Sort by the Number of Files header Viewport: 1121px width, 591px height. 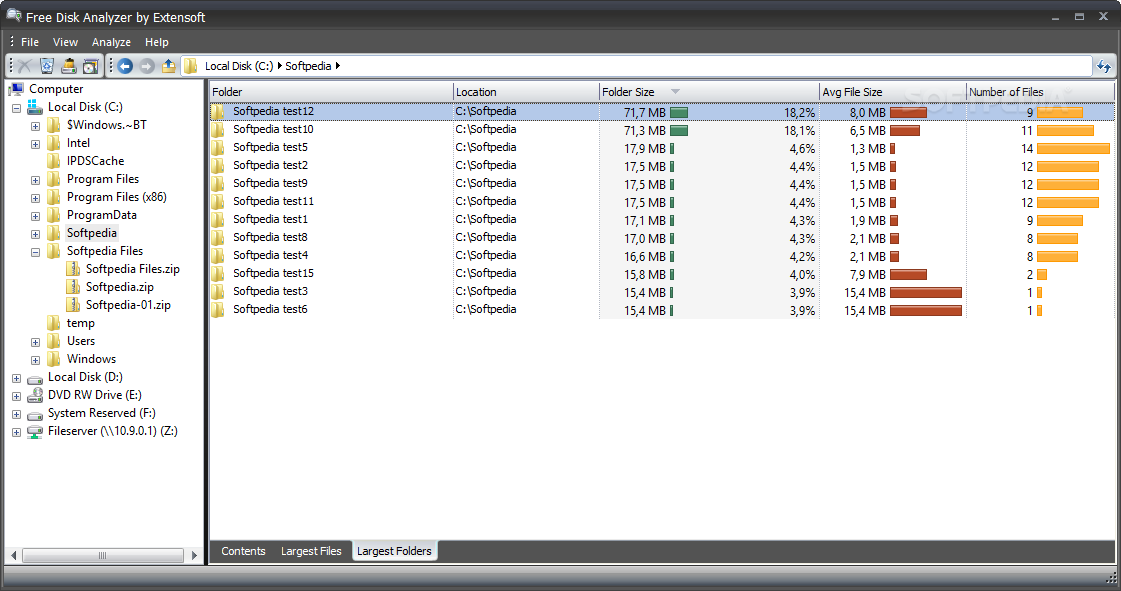point(1040,92)
